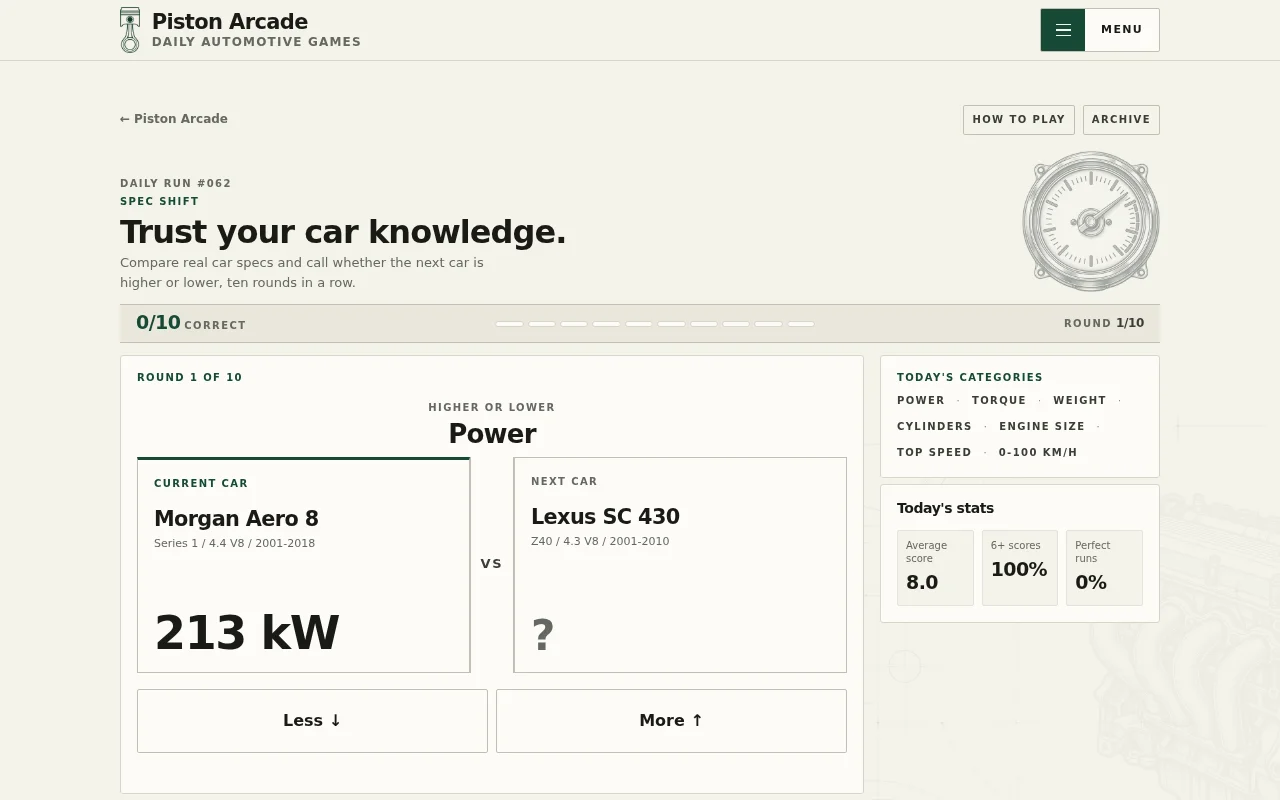Click the 213 kW power value

[247, 633]
